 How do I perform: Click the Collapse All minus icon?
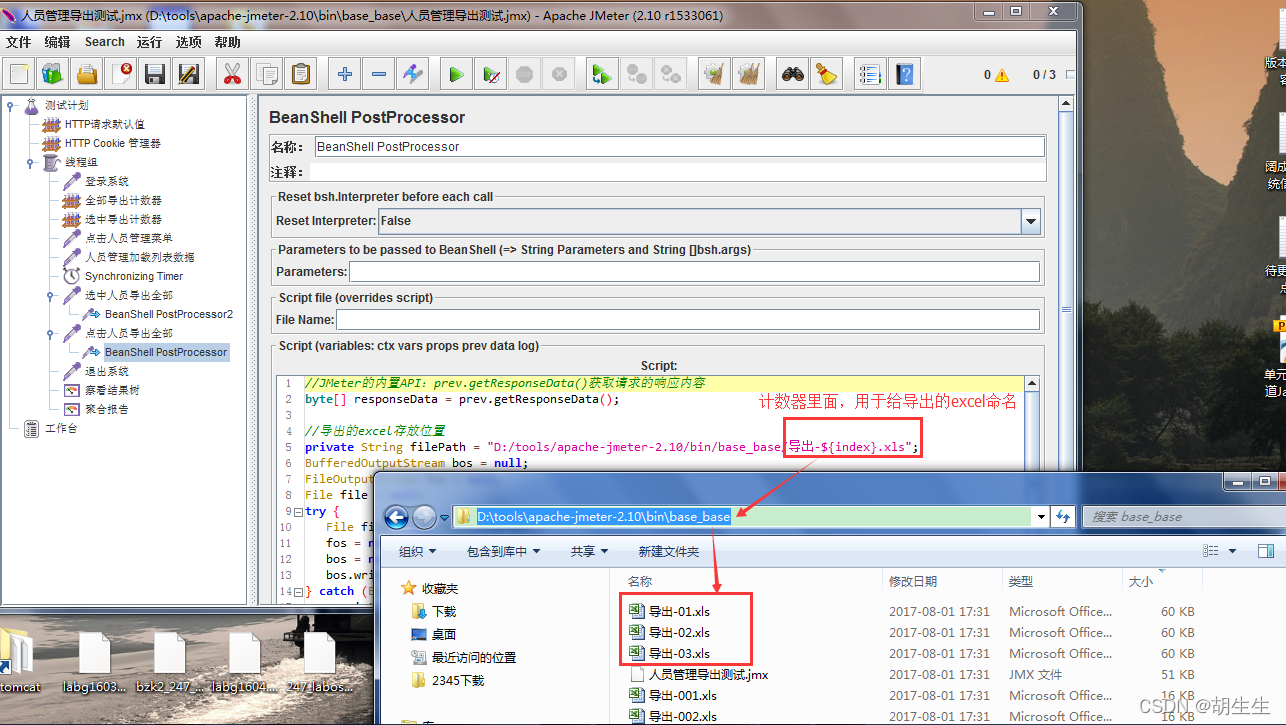[378, 74]
